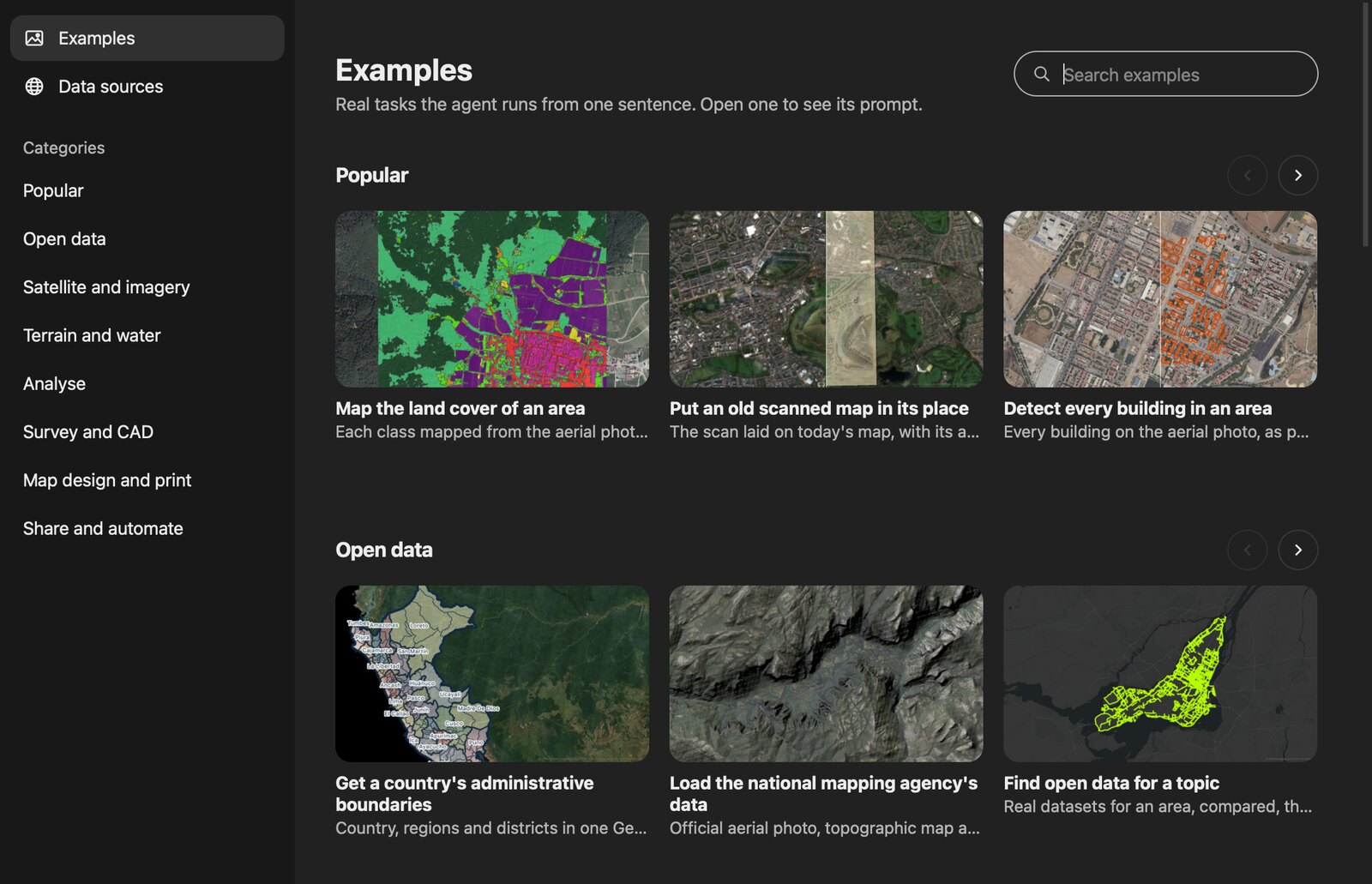Open the land cover map thumbnail

tap(492, 299)
